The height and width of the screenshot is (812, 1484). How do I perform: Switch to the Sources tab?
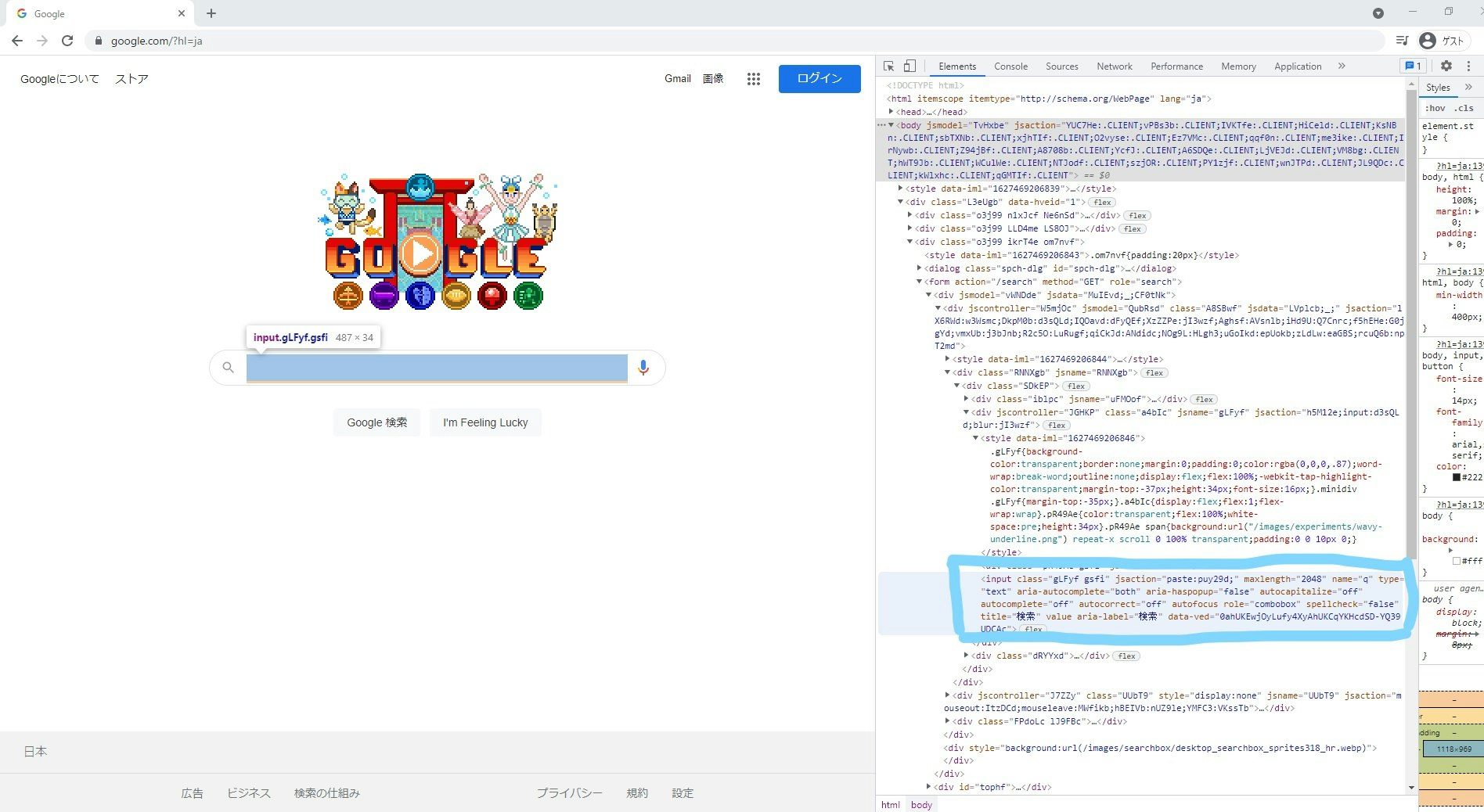1061,66
